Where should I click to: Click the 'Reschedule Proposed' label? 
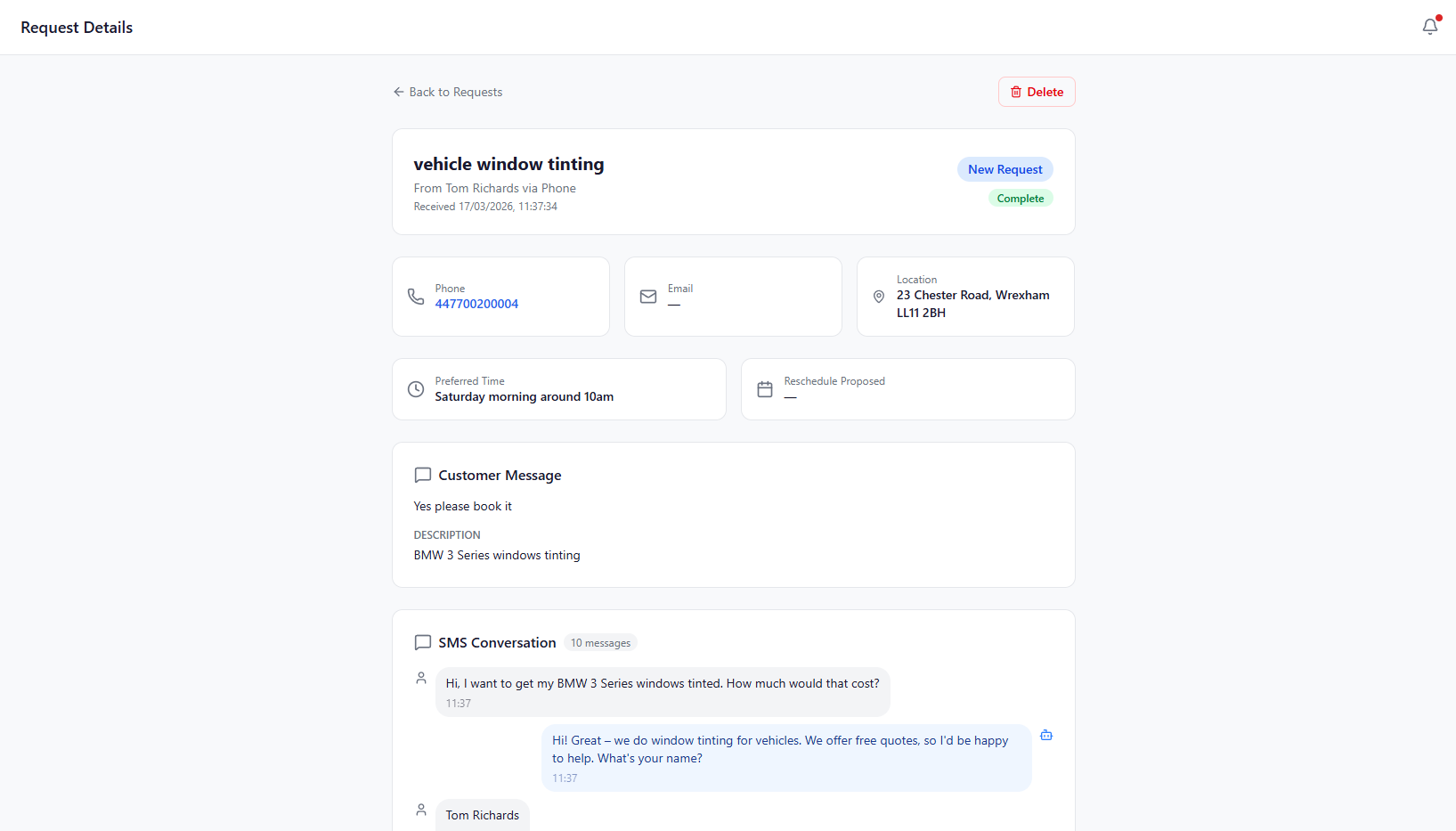coord(834,381)
